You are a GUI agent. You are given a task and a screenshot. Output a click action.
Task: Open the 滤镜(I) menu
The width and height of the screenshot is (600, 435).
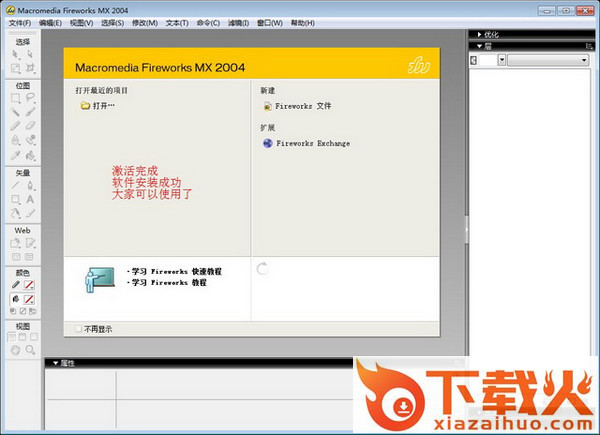(x=238, y=23)
